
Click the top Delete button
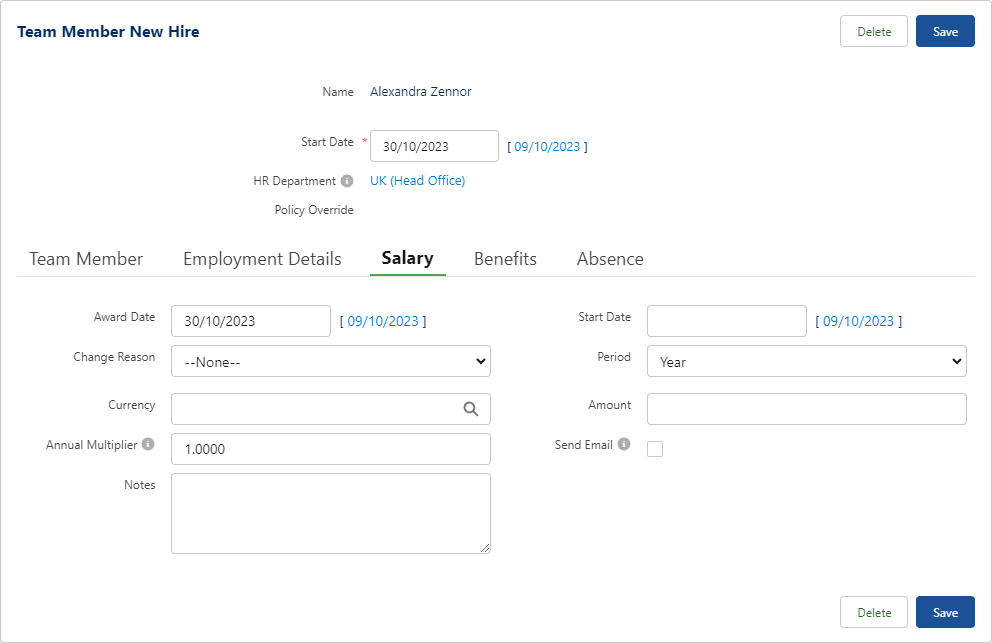point(873,31)
